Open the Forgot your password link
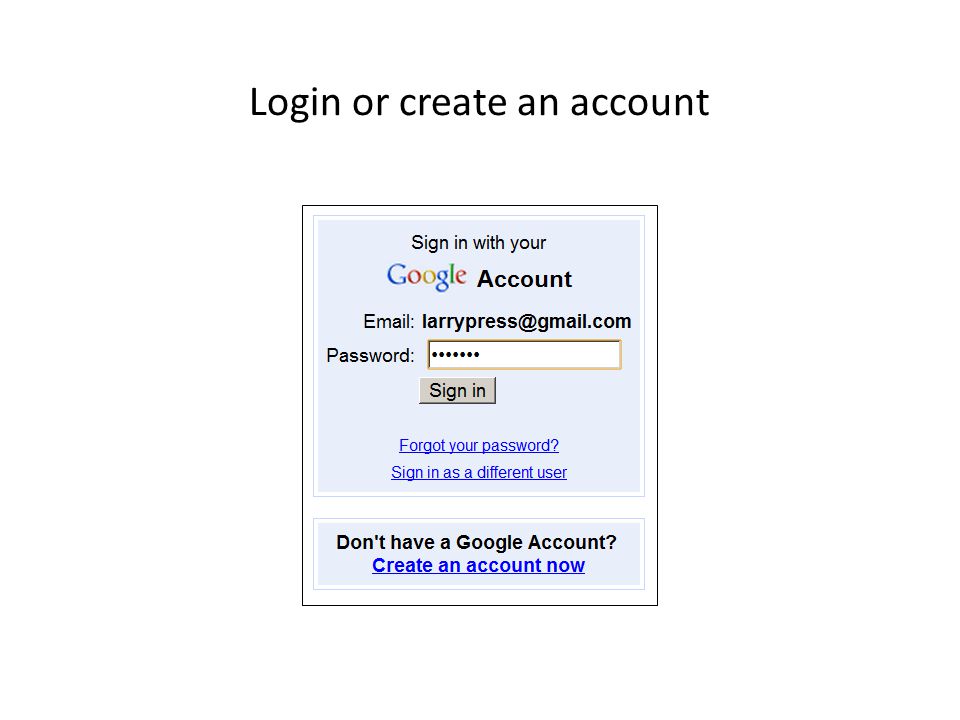Image resolution: width=960 pixels, height=720 pixels. point(479,445)
